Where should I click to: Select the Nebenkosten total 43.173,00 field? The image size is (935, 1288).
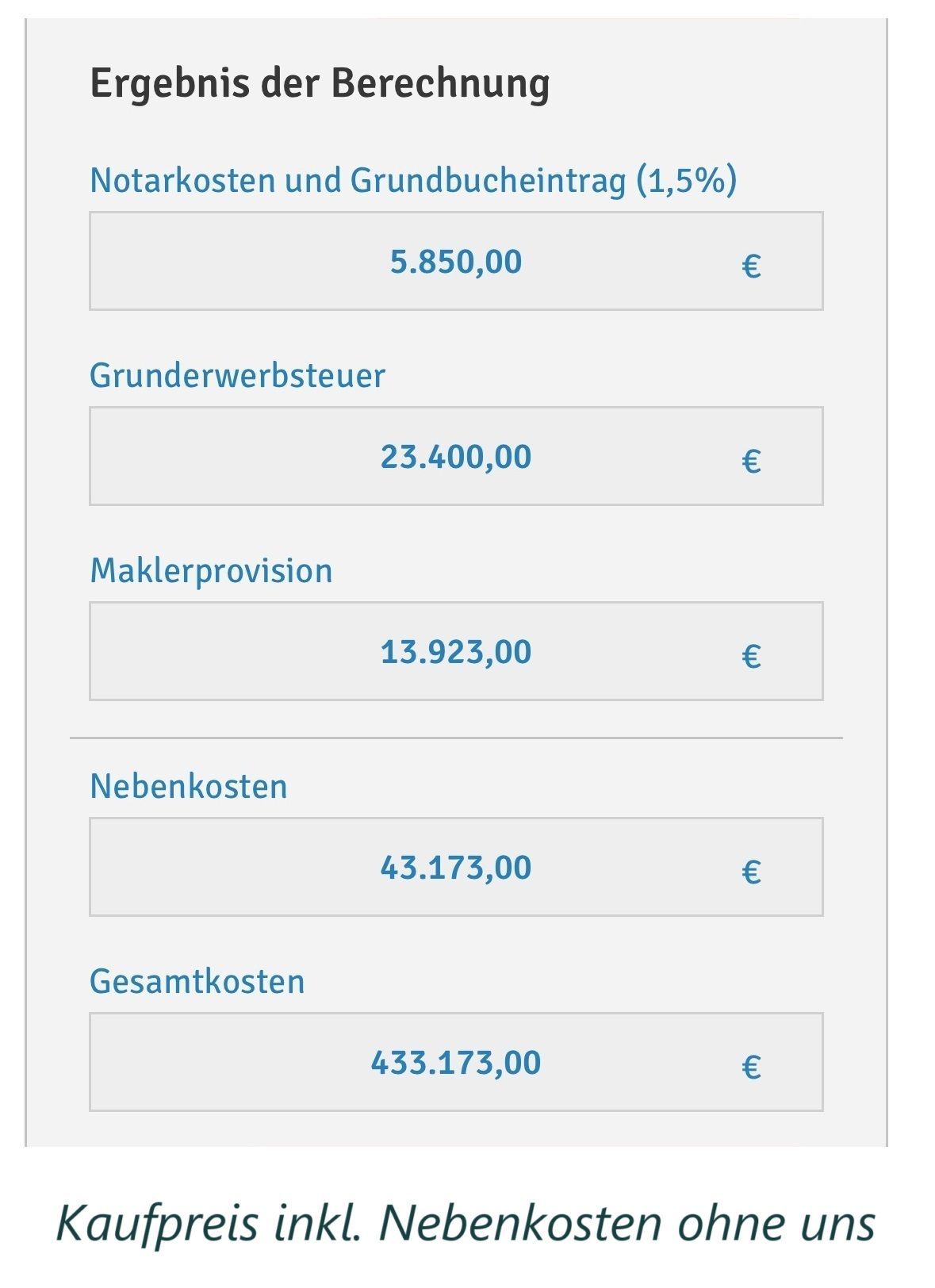click(x=456, y=867)
